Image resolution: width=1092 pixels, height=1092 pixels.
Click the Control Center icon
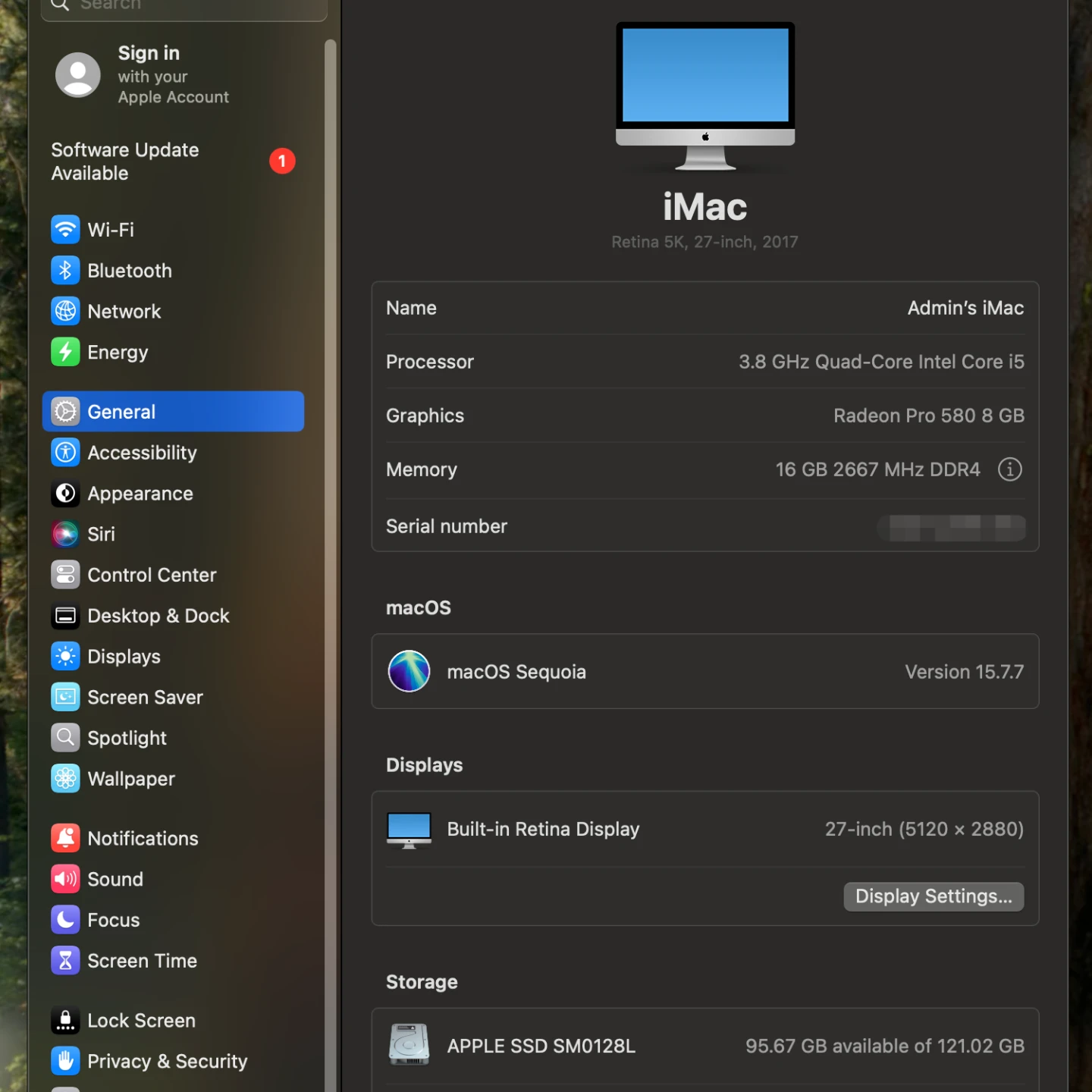click(65, 575)
